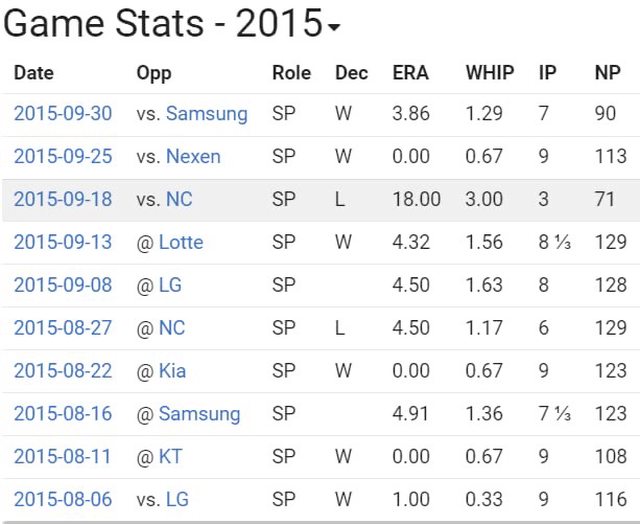Select the KT opponent link
The image size is (640, 524).
169,456
